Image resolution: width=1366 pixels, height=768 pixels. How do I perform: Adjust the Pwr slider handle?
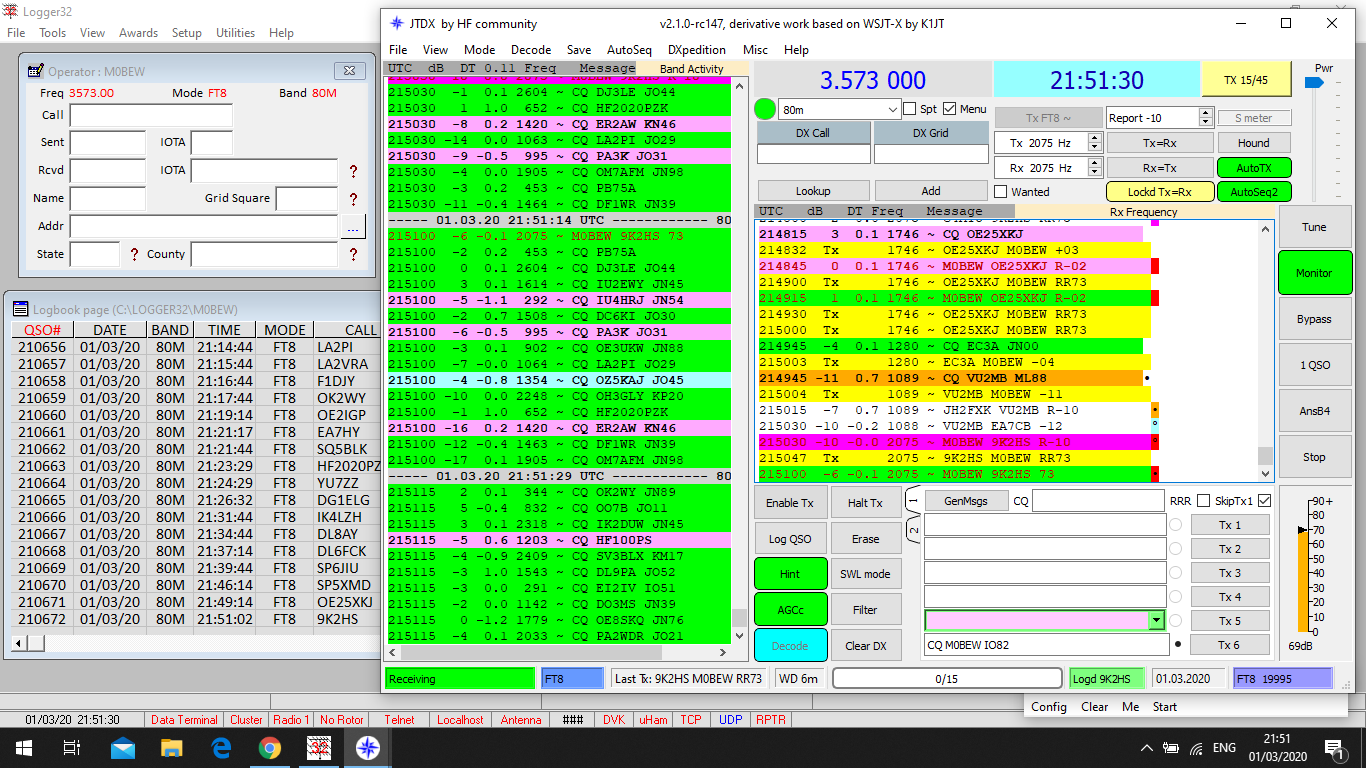tap(1315, 83)
